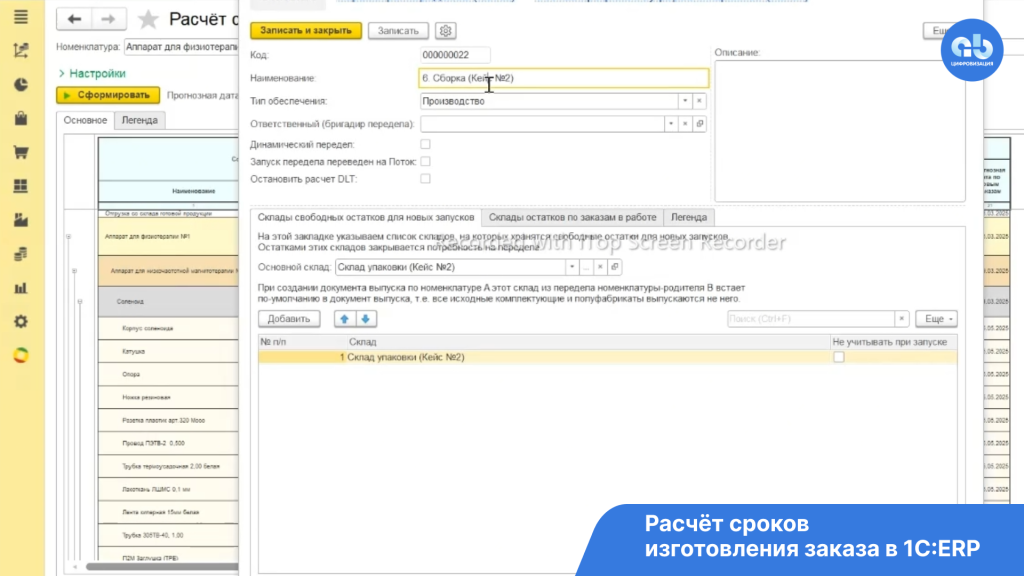Select the Провод ПЭТВ-2 row in the report
The width and height of the screenshot is (1024, 576).
tap(168, 443)
